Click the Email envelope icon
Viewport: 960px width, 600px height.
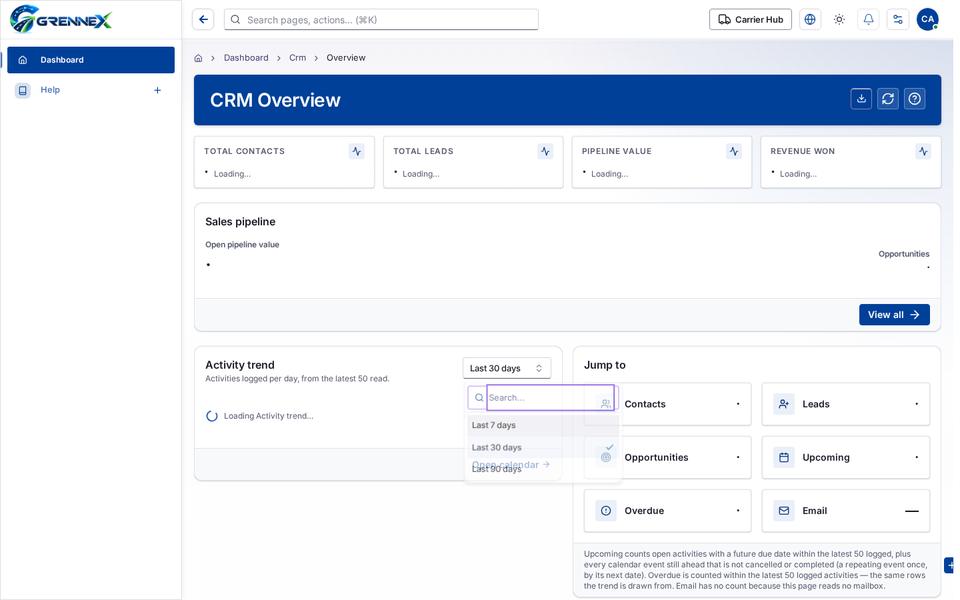[x=784, y=511]
